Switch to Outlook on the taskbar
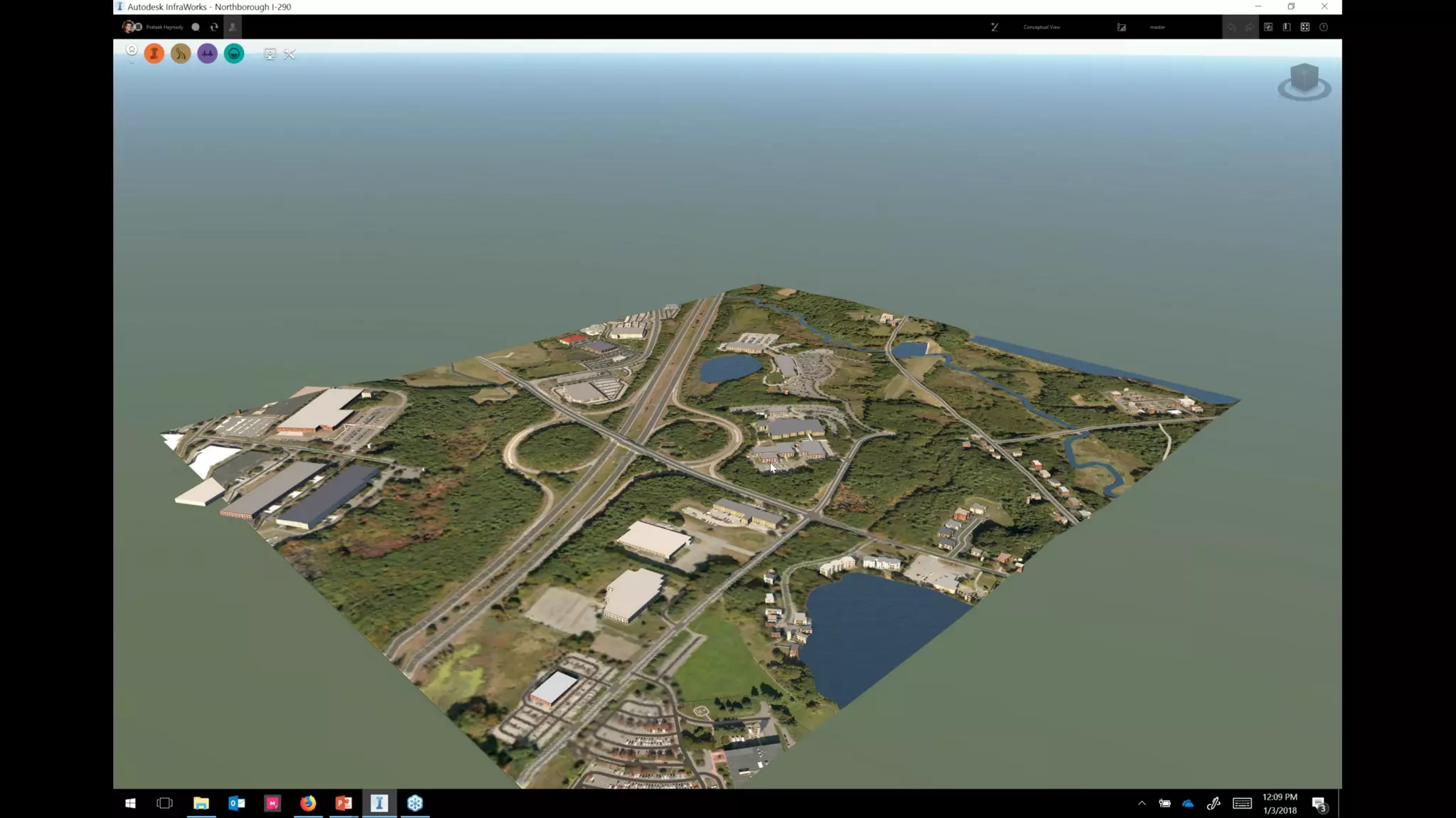The width and height of the screenshot is (1456, 818). (237, 803)
